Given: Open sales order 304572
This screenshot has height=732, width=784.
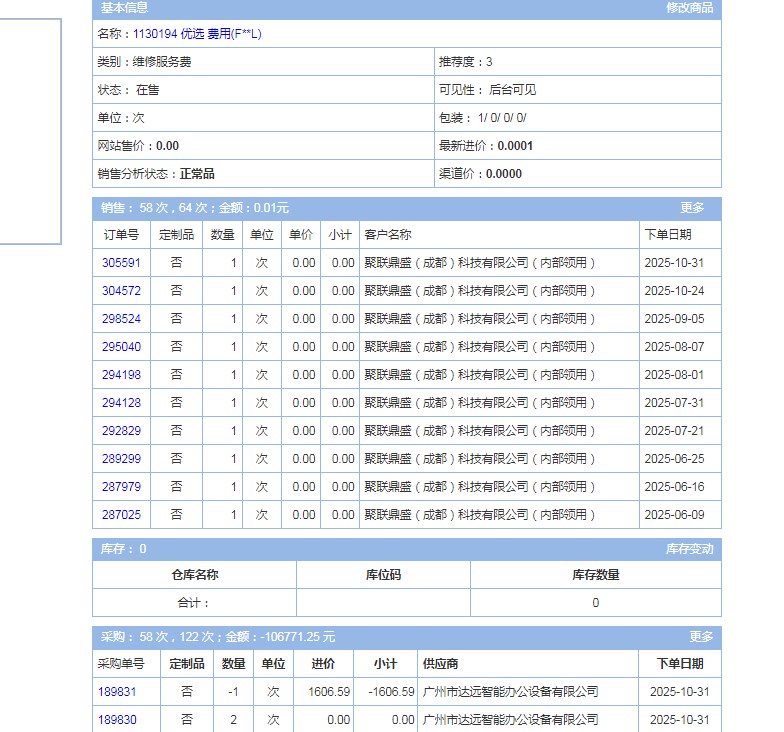Looking at the screenshot, I should (121, 291).
